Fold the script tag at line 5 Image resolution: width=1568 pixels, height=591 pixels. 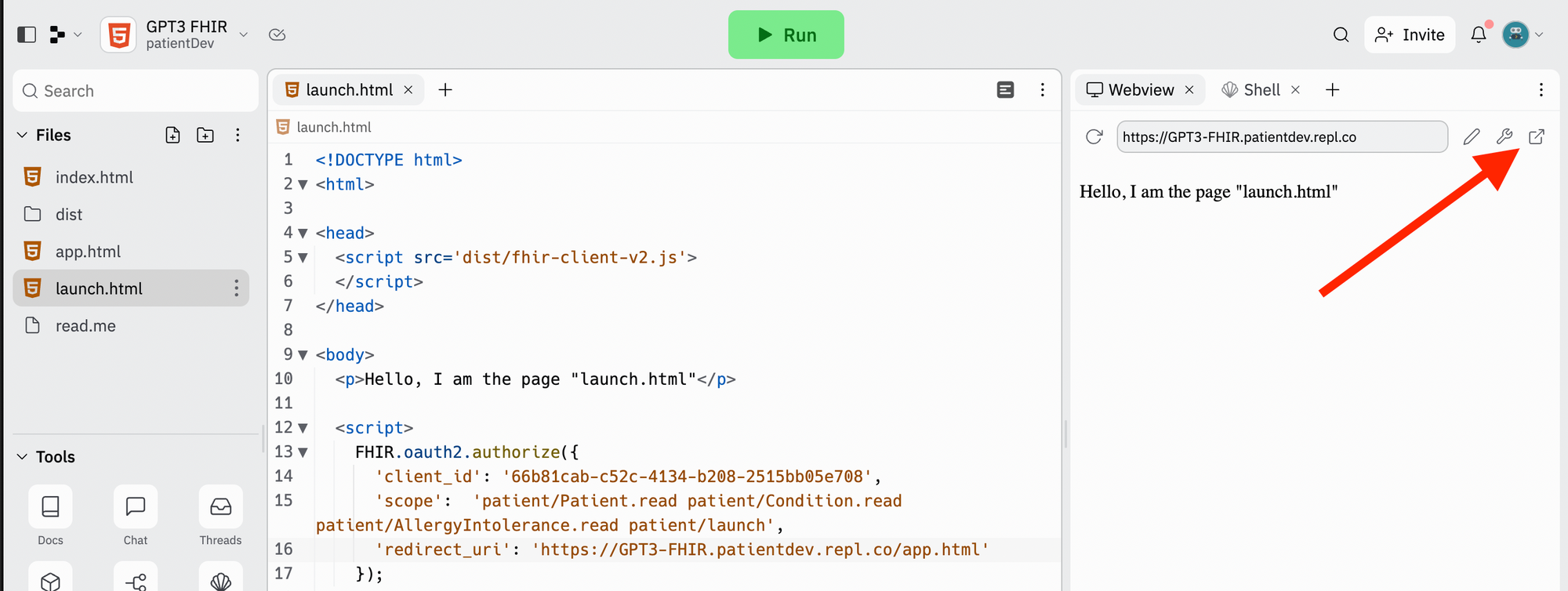click(303, 258)
